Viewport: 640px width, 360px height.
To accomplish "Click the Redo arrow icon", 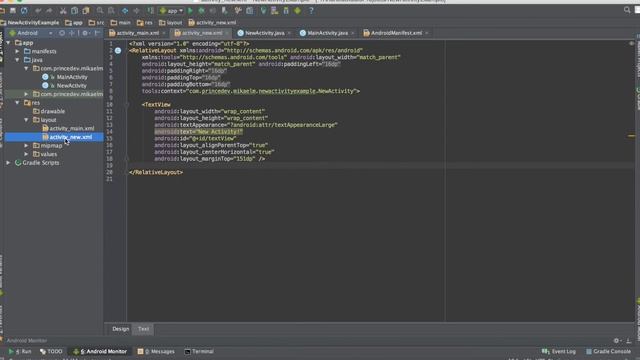I will pyautogui.click(x=49, y=11).
